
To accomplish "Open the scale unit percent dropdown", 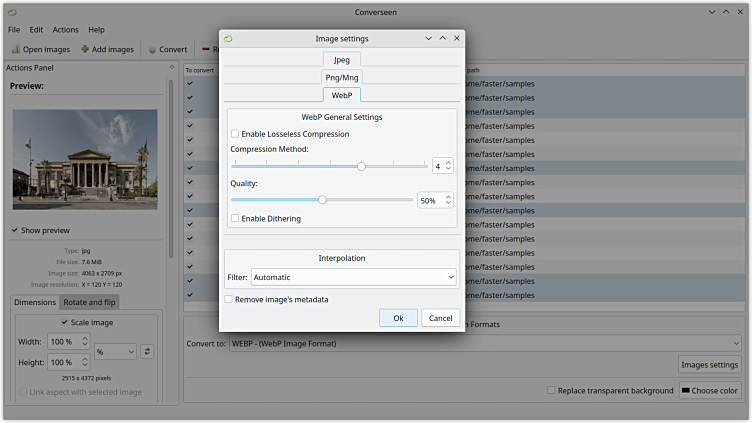I will click(117, 351).
